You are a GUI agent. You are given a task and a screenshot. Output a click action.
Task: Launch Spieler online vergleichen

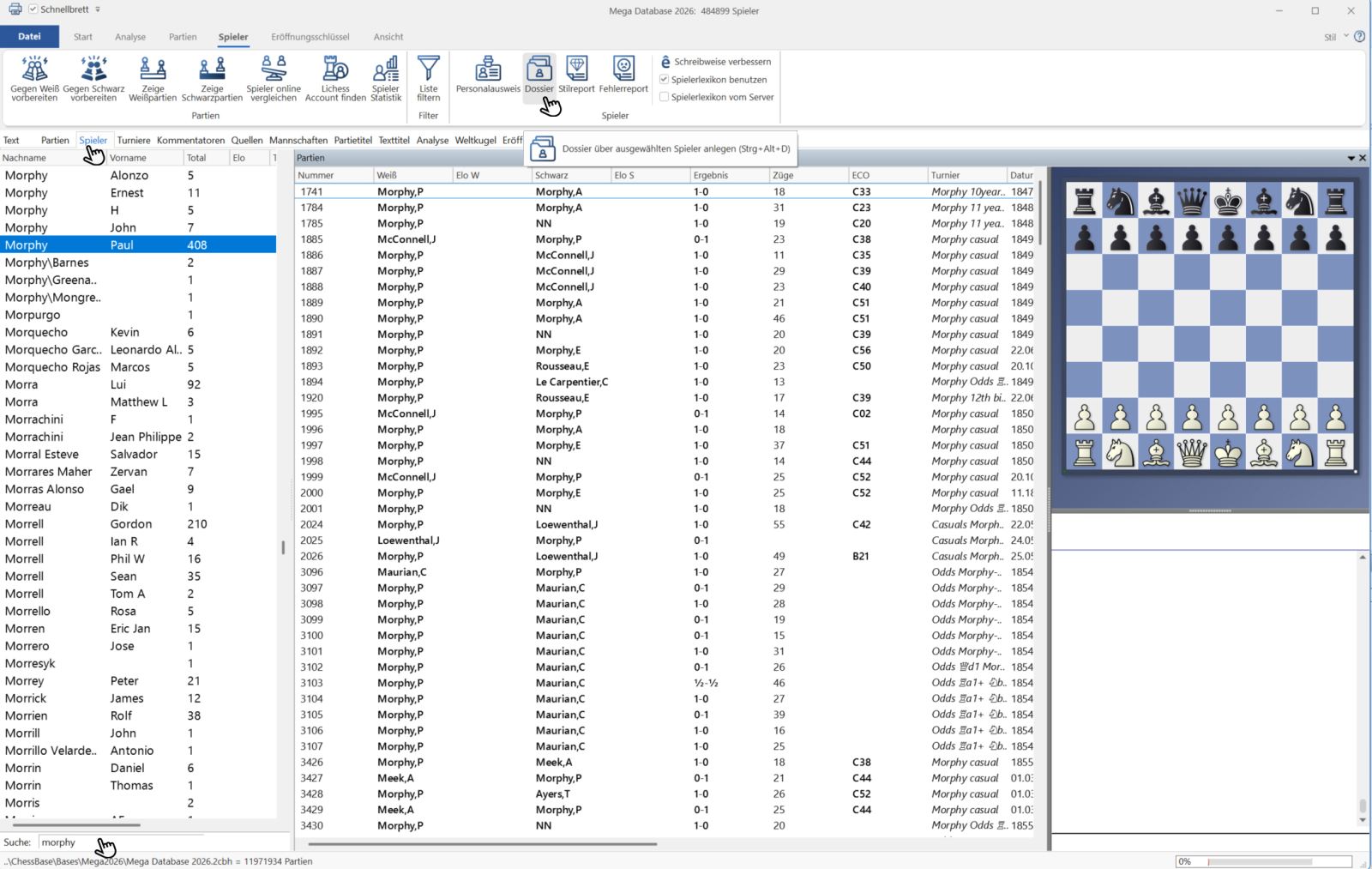tap(274, 78)
